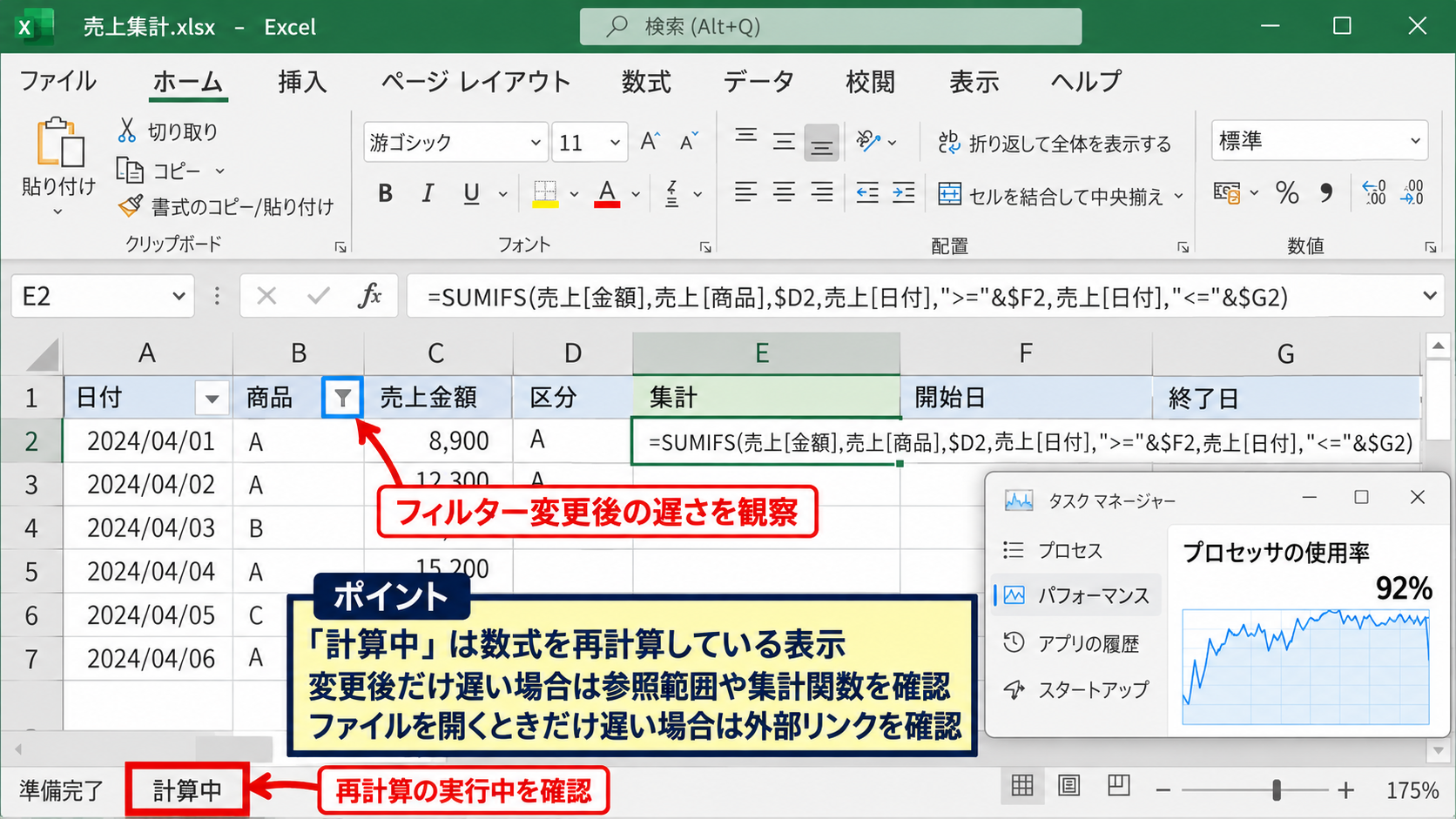Viewport: 1456px width, 819px height.
Task: Click the Insert Function fx icon
Action: 370,296
